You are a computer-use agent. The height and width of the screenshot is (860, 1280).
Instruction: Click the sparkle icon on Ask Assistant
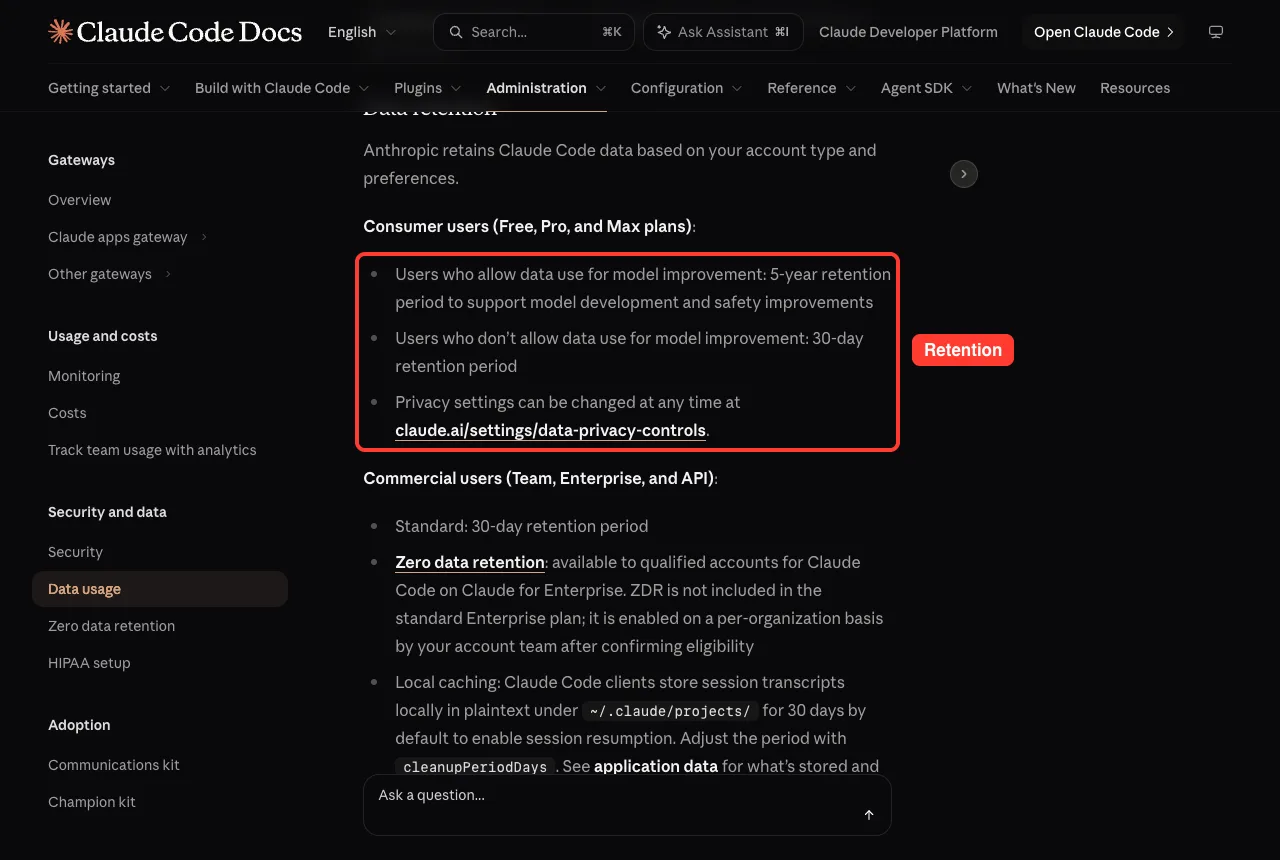[664, 32]
